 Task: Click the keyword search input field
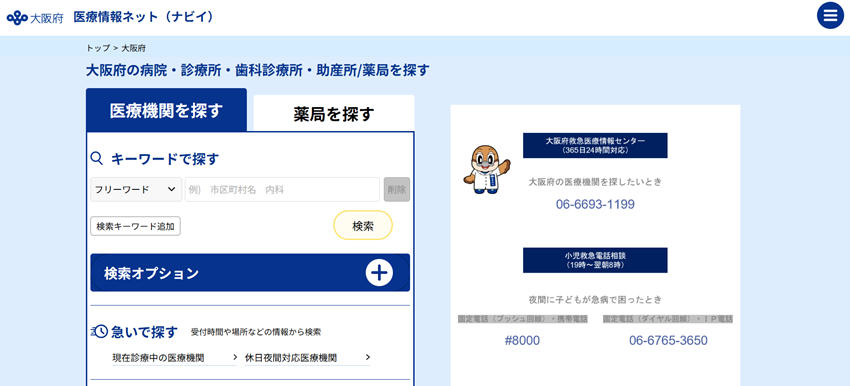point(282,190)
